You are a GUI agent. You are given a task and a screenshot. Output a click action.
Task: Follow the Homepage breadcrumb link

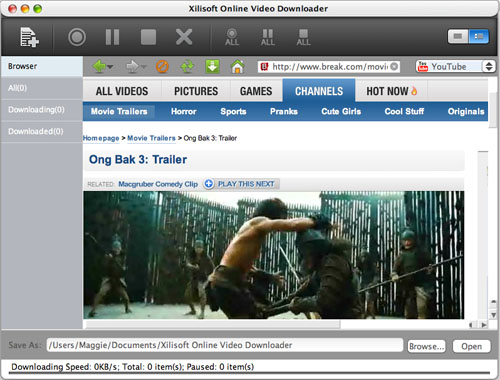[x=101, y=138]
